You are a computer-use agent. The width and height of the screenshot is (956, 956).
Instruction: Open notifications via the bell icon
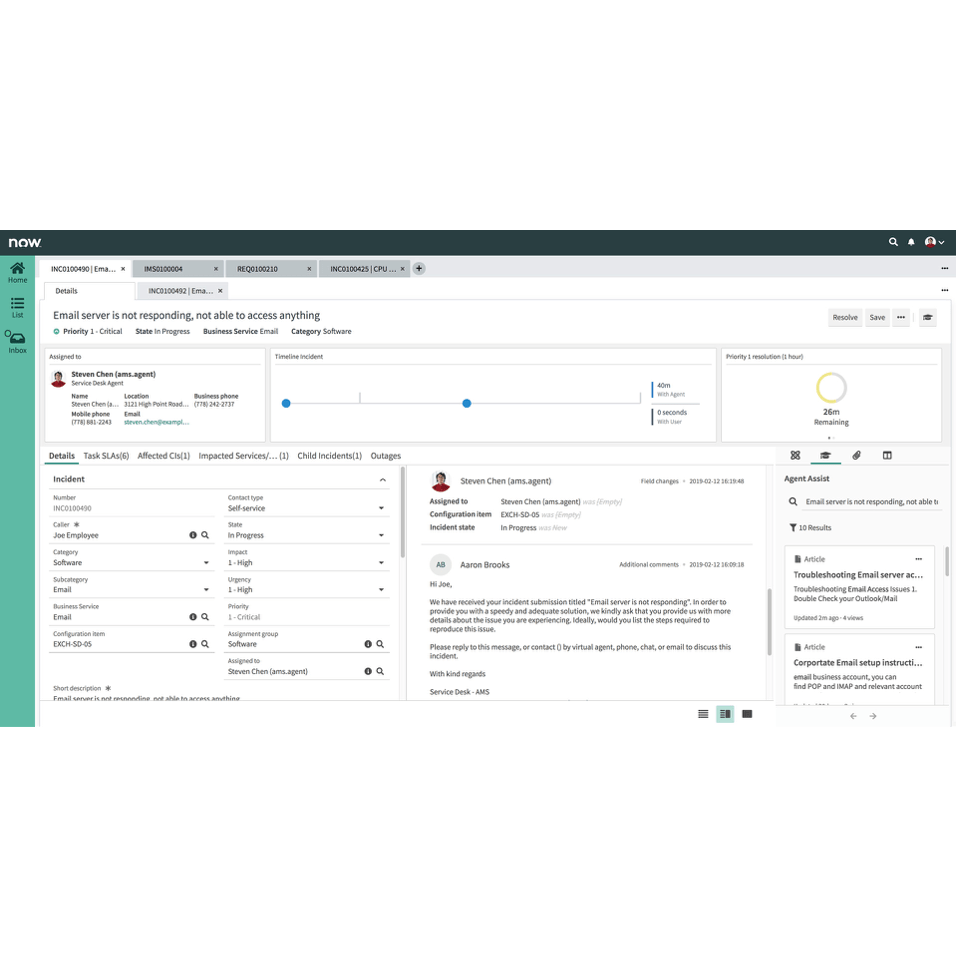[x=911, y=242]
